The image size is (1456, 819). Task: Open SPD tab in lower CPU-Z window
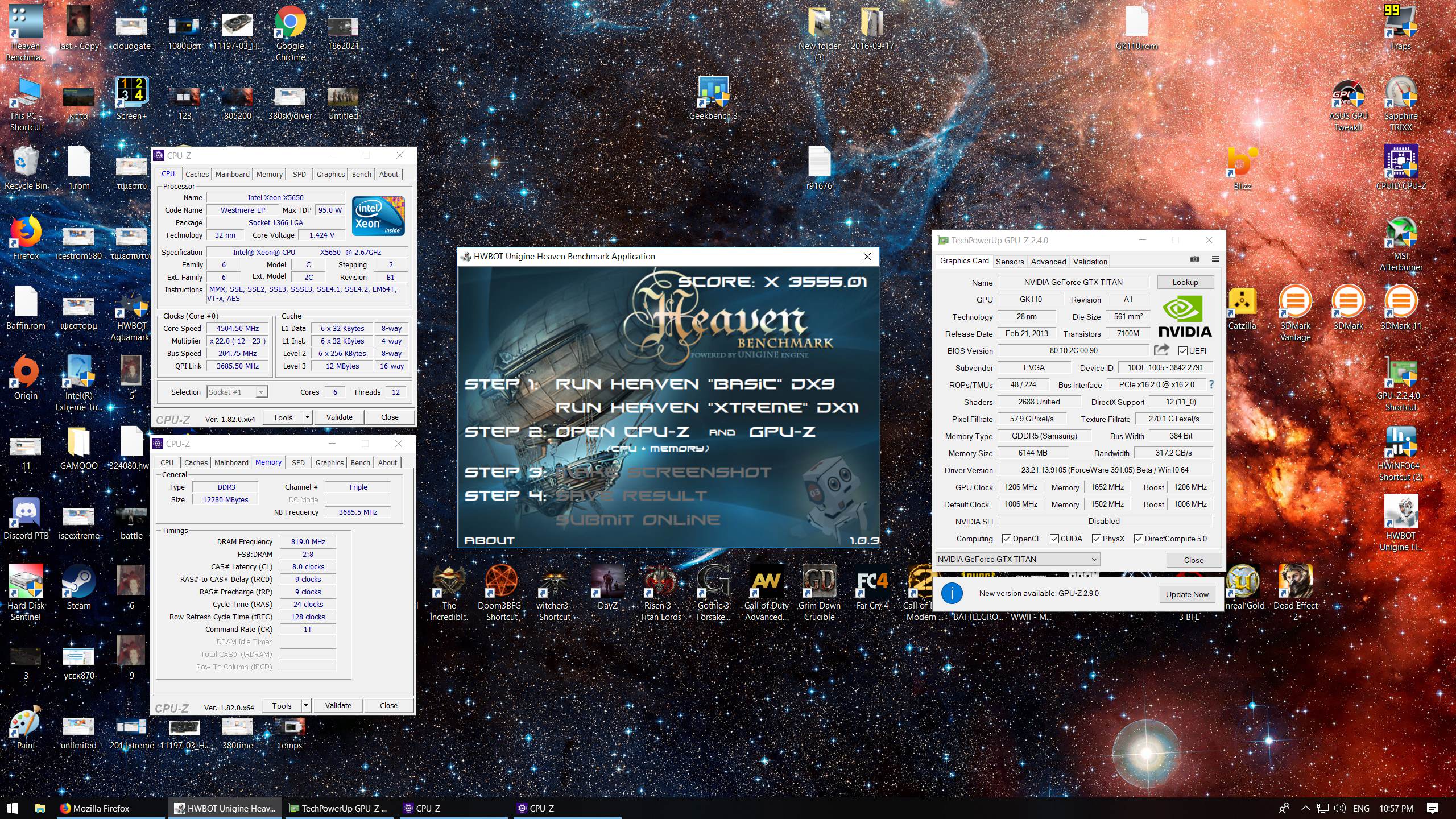pos(298,463)
